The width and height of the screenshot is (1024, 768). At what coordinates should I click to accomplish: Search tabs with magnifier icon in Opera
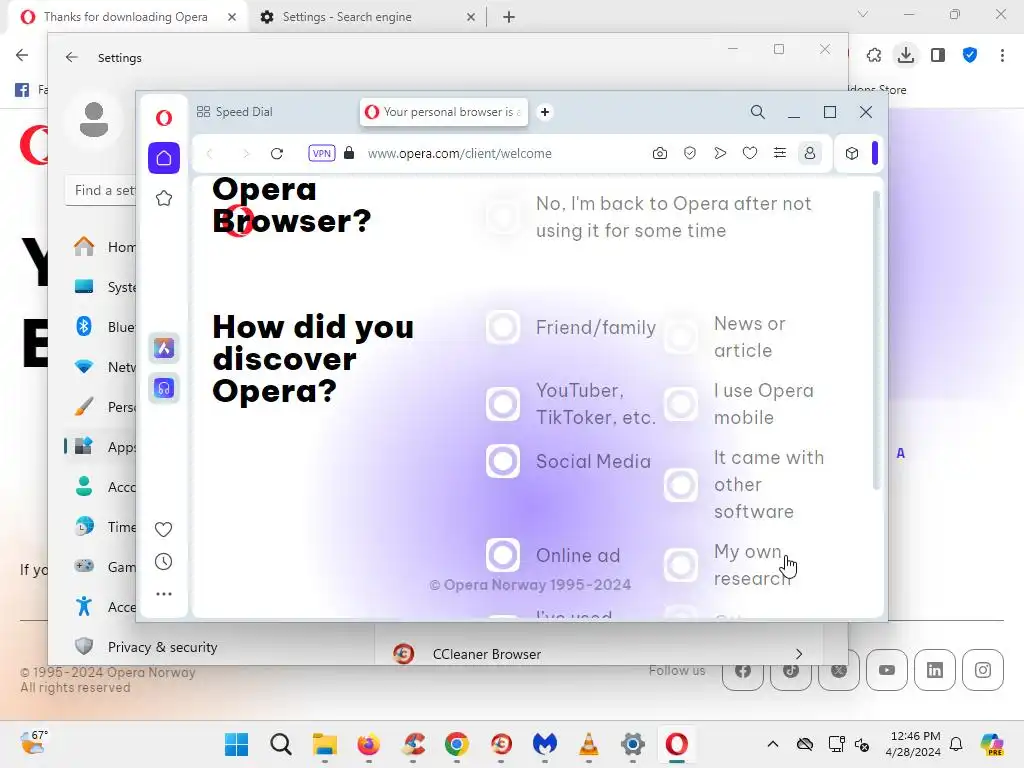coord(758,112)
